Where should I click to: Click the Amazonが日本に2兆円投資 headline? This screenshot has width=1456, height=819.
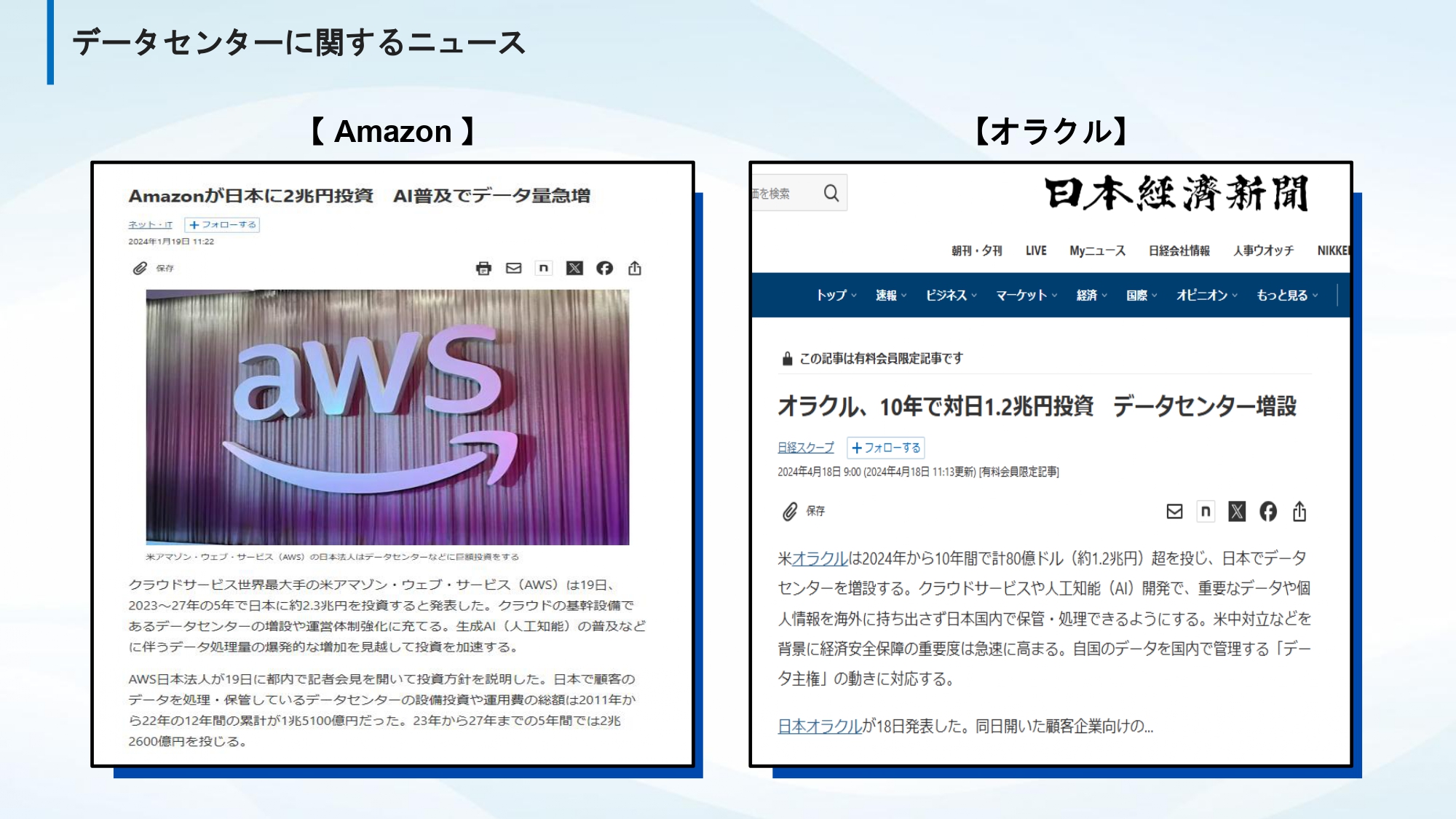tap(360, 196)
